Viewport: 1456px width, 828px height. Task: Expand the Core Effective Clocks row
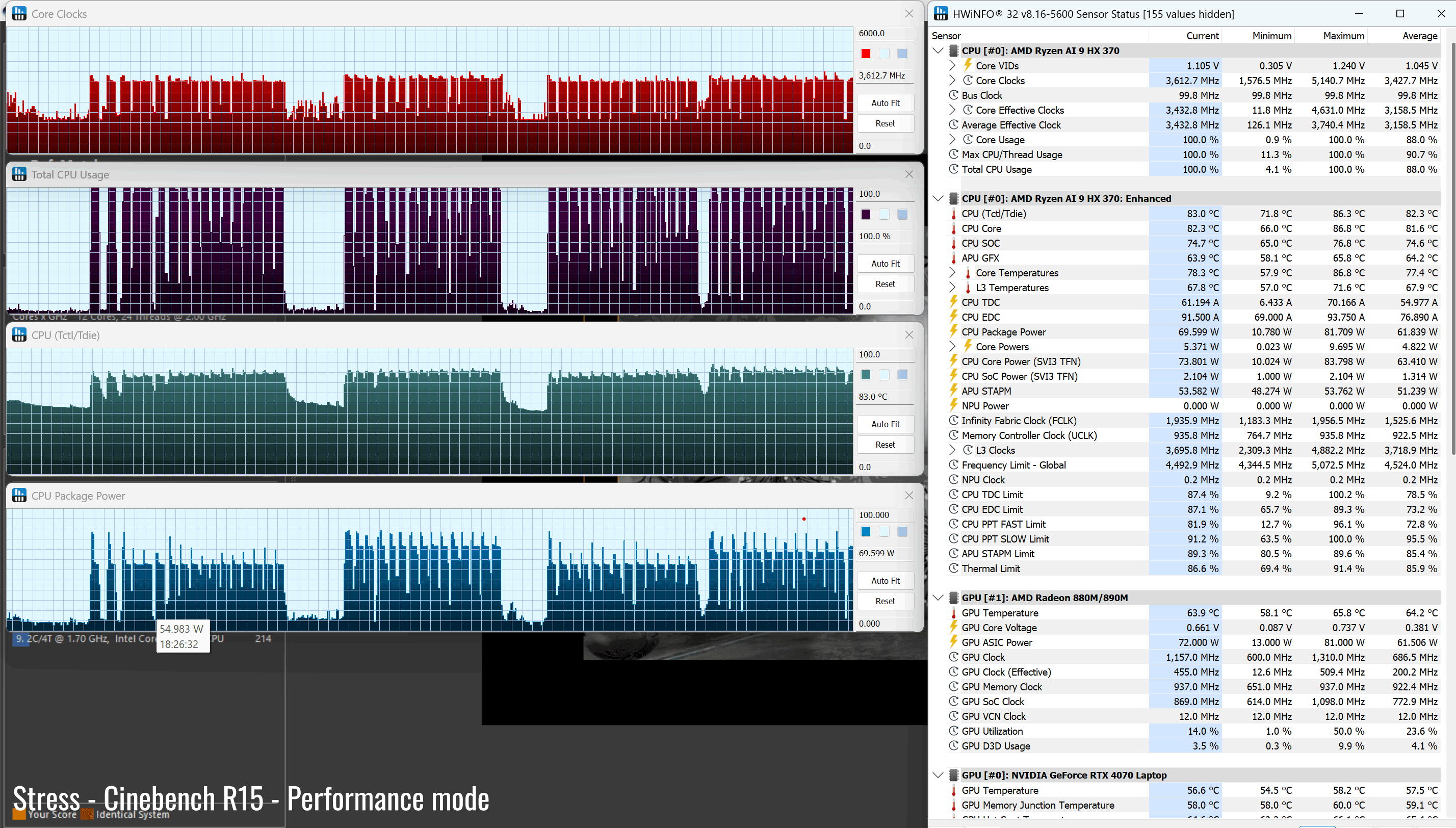pos(952,110)
